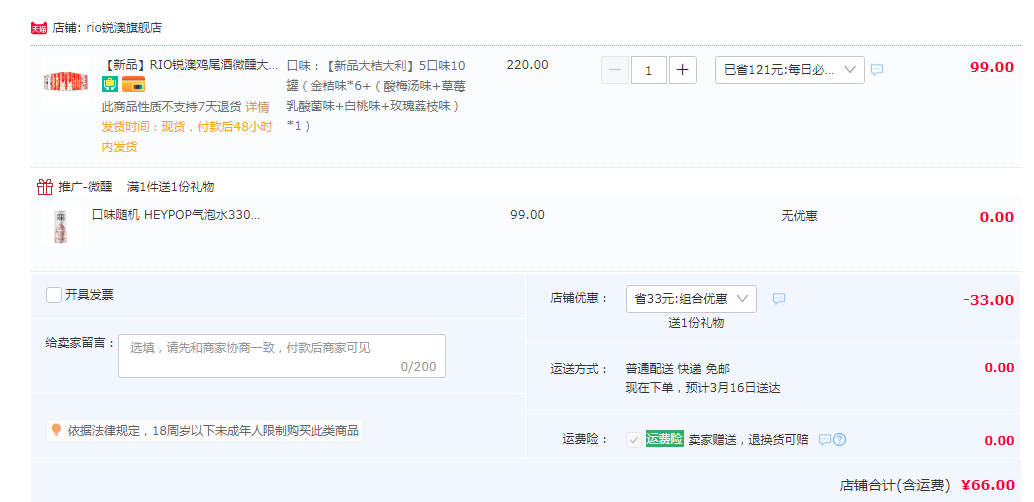1034x502 pixels.
Task: Increase quantity with the plus button
Action: (x=683, y=70)
